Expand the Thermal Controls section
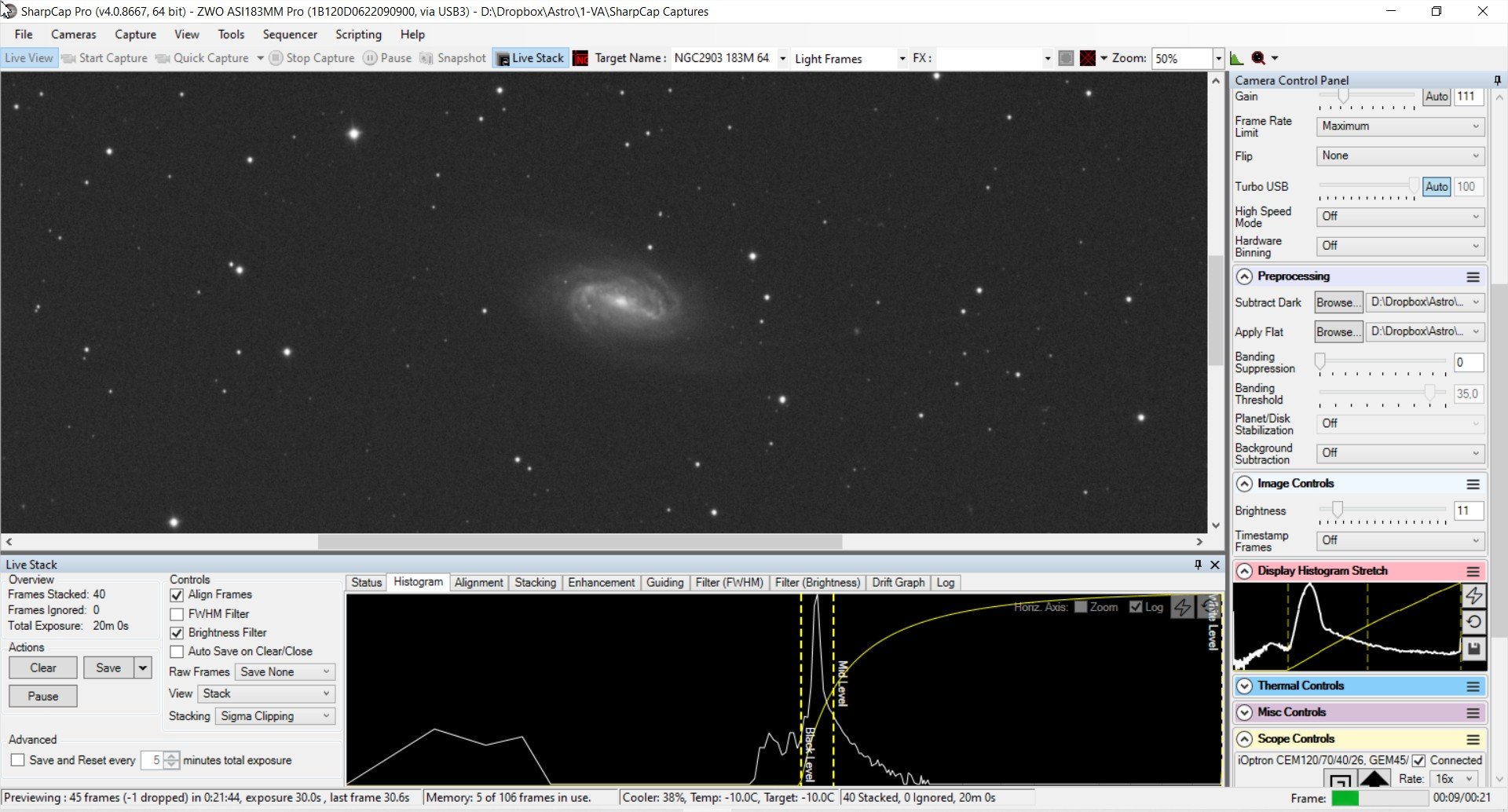 (1244, 686)
